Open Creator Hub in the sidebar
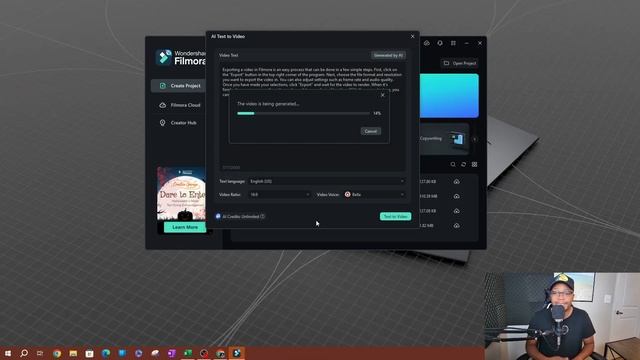Viewport: 640px width, 360px height. pos(178,123)
